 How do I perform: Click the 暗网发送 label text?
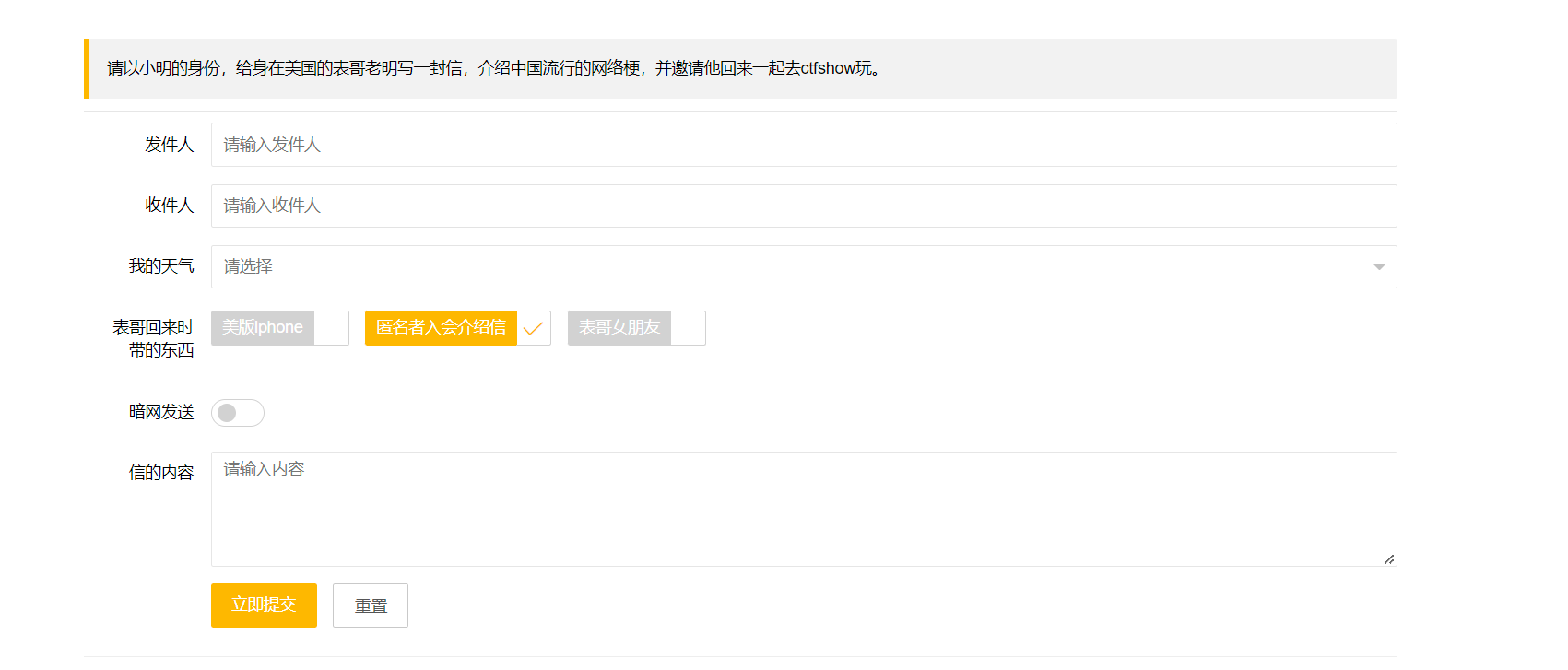(x=161, y=412)
